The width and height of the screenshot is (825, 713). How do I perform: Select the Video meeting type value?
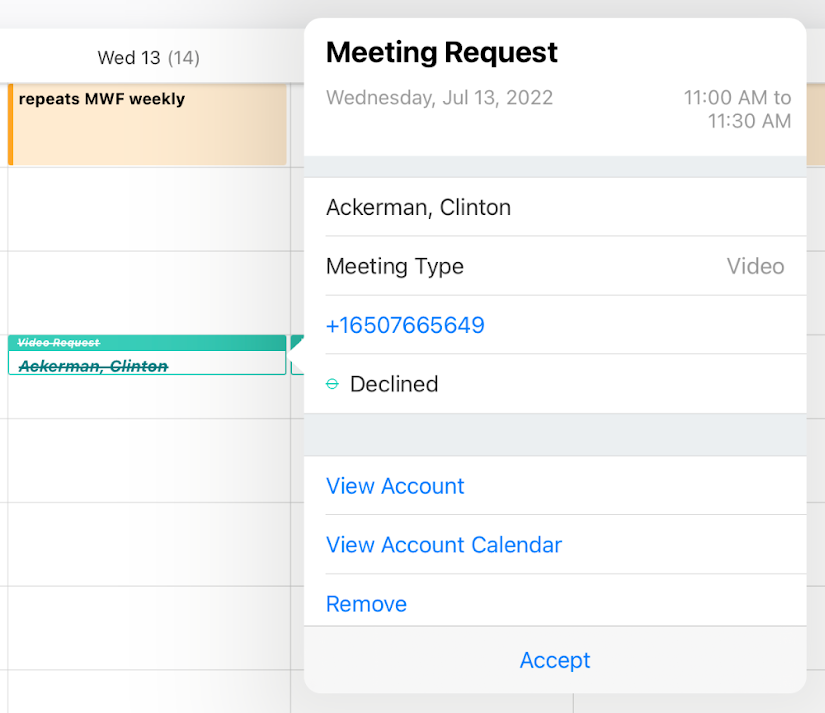[x=755, y=267]
